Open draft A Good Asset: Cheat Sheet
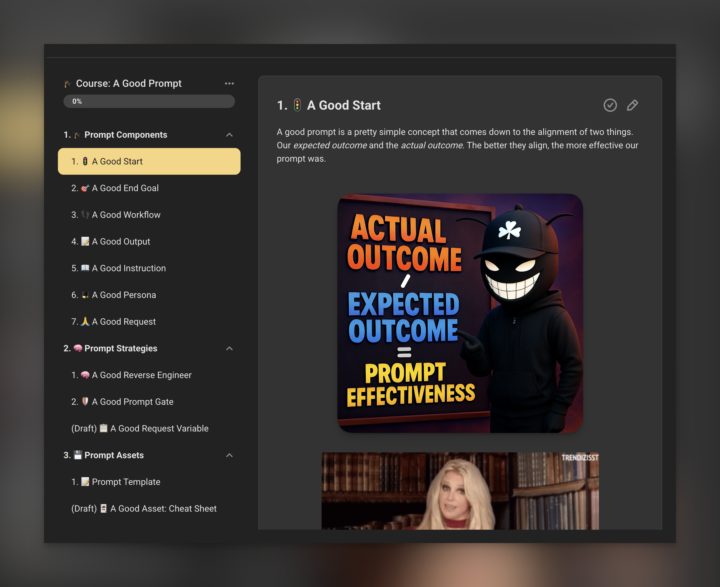720x587 pixels. click(x=149, y=508)
